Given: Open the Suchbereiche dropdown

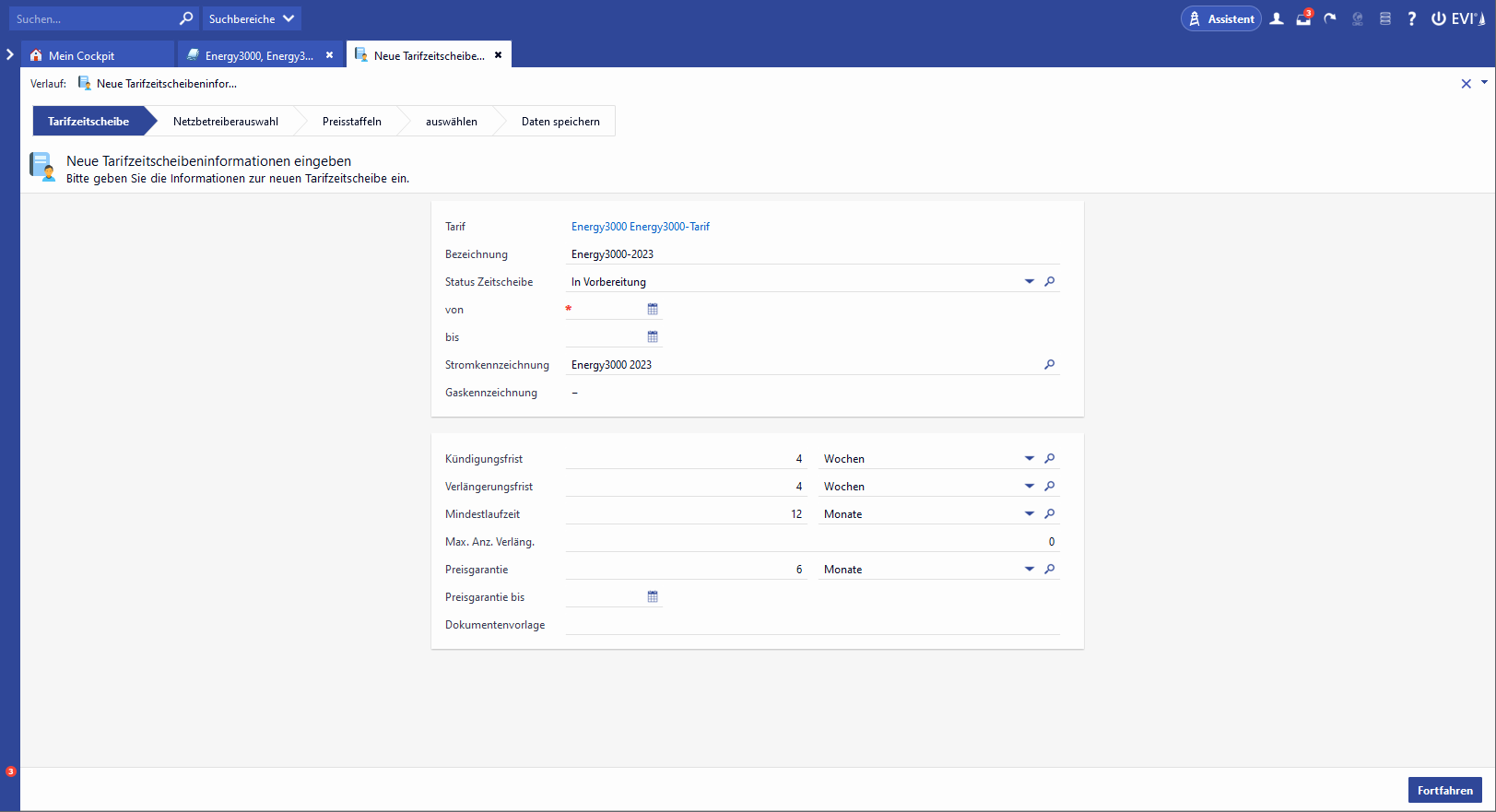Looking at the screenshot, I should pyautogui.click(x=252, y=18).
